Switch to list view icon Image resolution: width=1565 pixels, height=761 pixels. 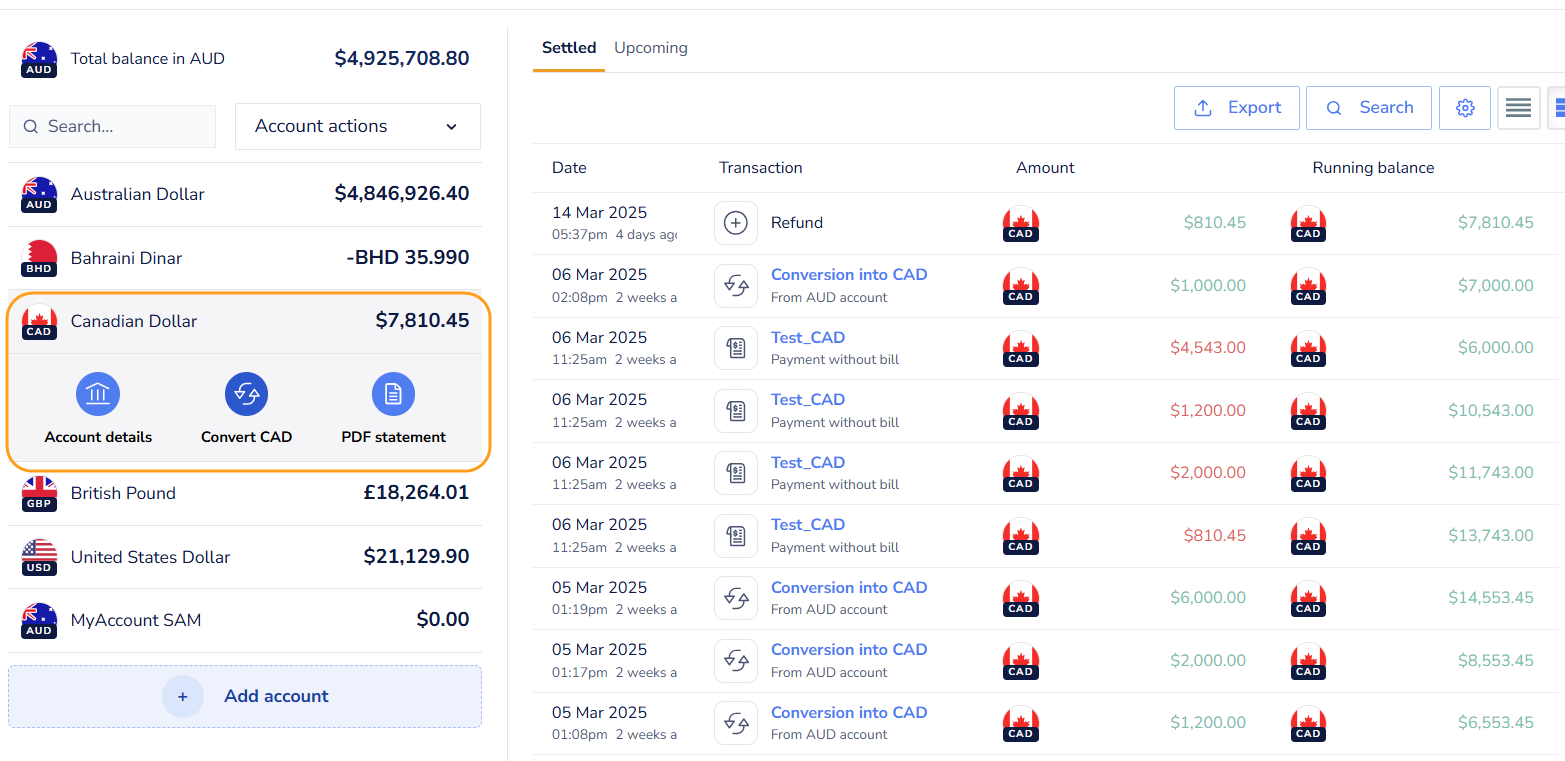[x=1518, y=108]
